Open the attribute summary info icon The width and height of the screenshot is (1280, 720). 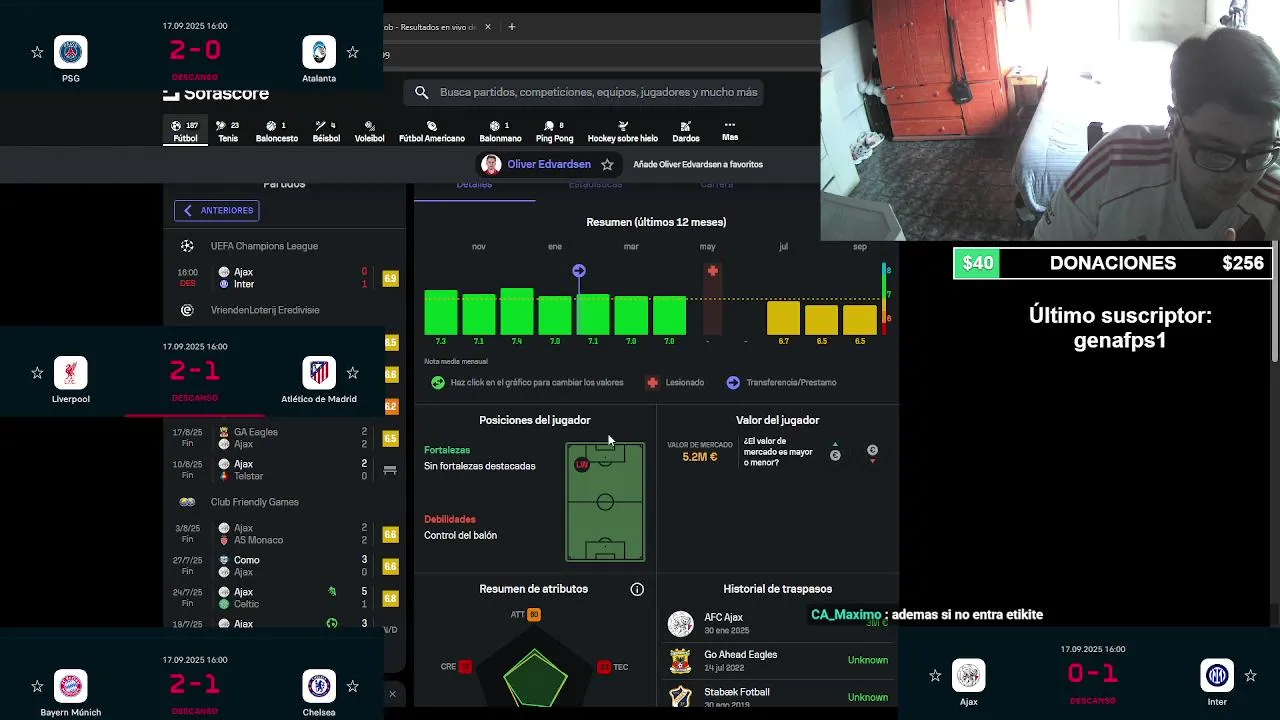click(637, 589)
